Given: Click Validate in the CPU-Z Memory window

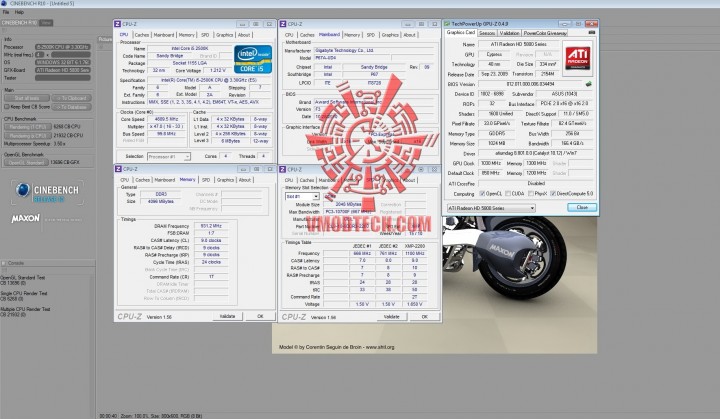Looking at the screenshot, I should click(x=227, y=317).
